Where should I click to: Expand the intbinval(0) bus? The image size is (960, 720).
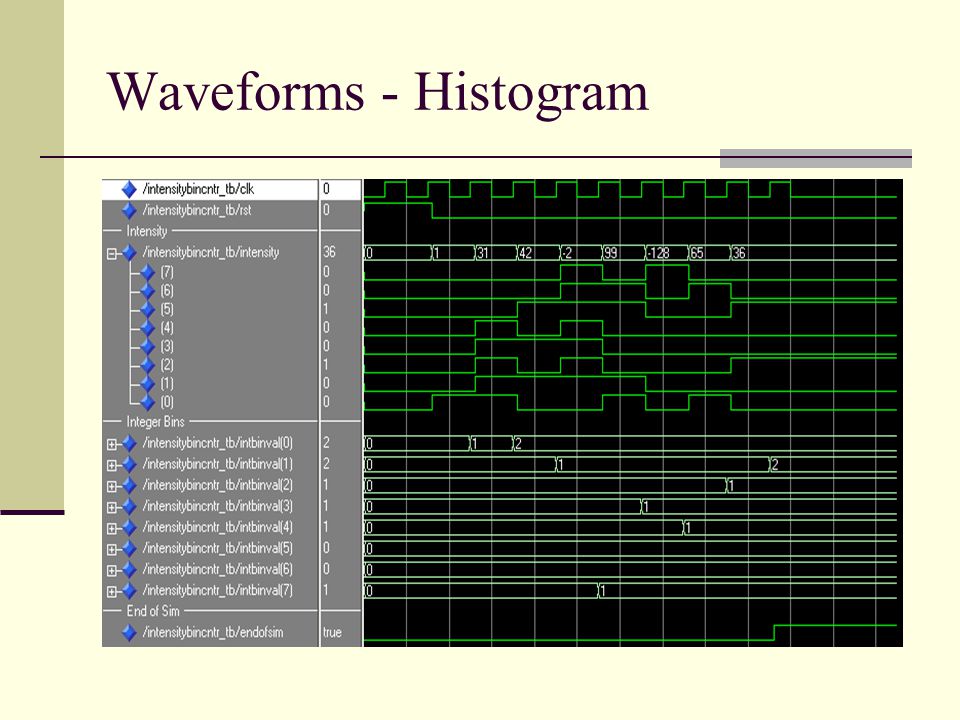pos(111,444)
